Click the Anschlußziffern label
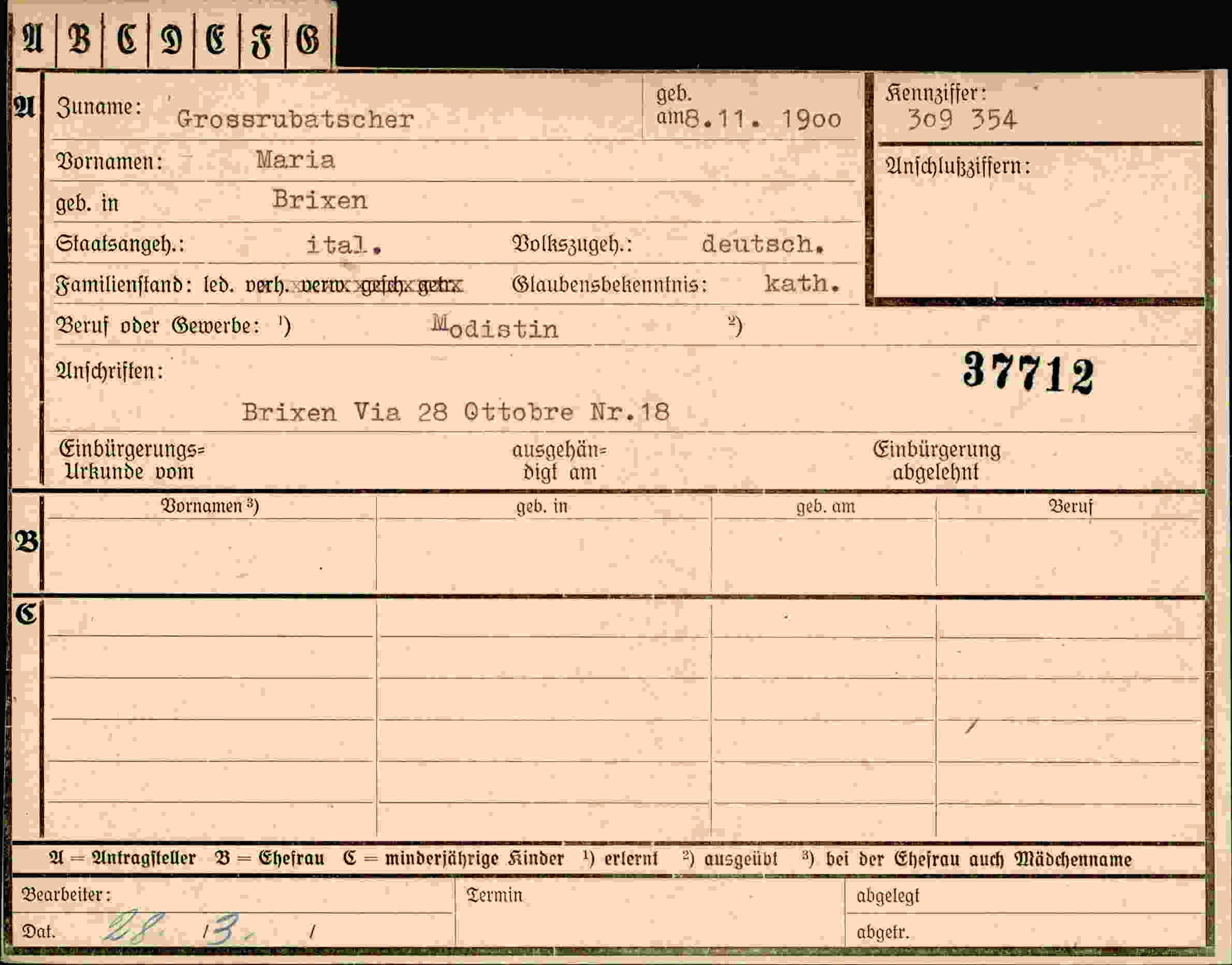The width and height of the screenshot is (1232, 965). tap(958, 166)
